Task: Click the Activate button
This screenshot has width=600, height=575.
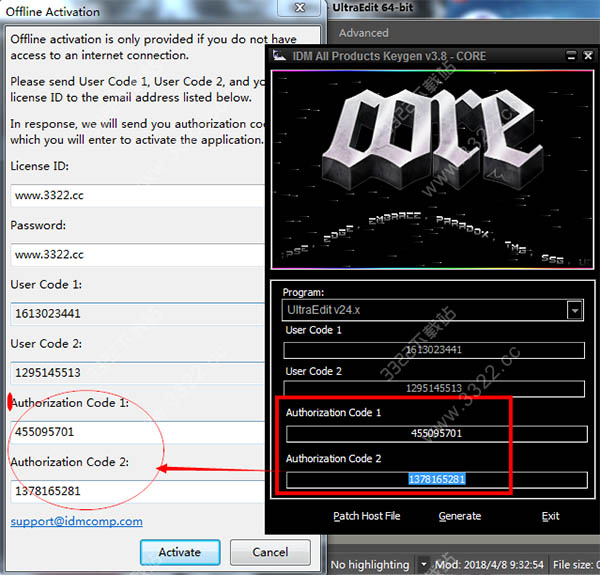Action: coord(180,552)
